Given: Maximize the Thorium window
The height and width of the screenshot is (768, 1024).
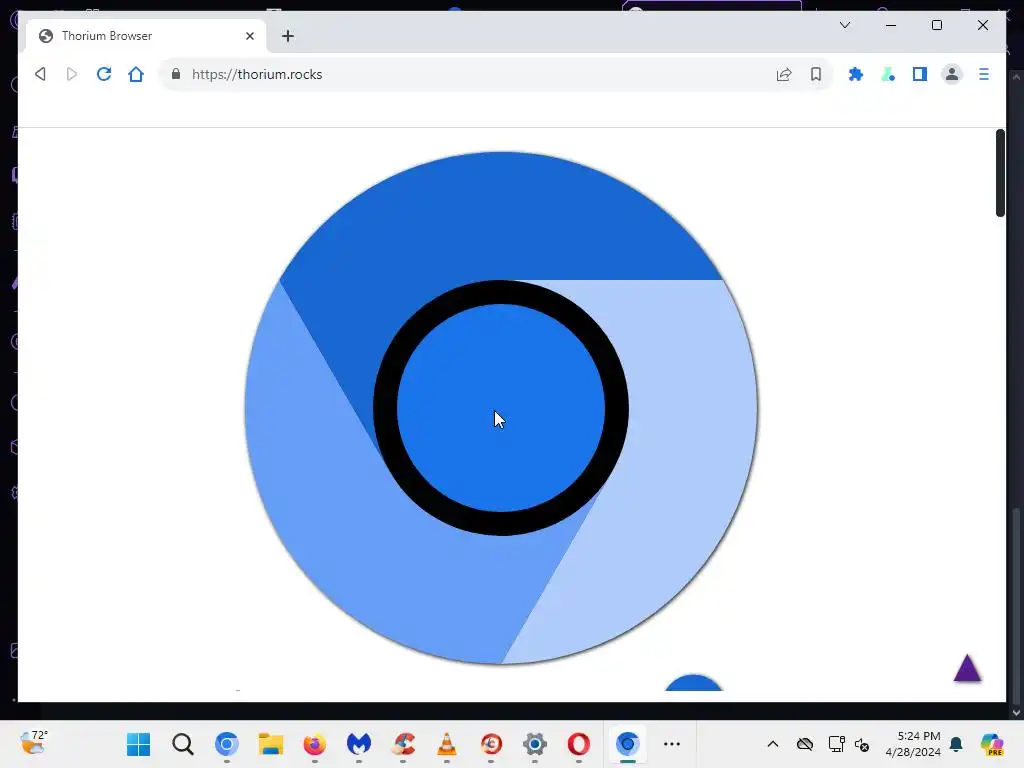Looking at the screenshot, I should tap(936, 25).
